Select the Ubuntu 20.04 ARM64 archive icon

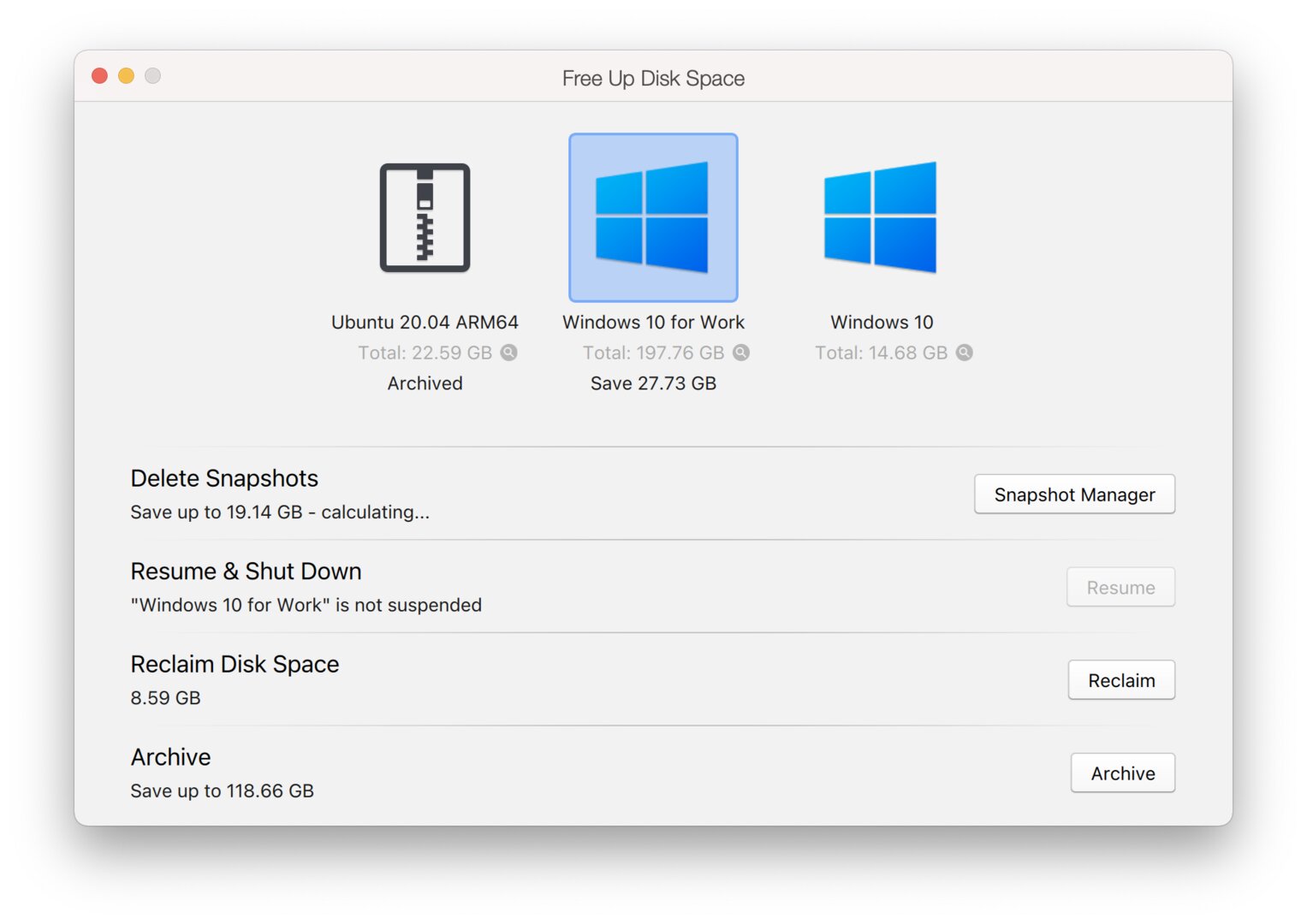[x=425, y=217]
